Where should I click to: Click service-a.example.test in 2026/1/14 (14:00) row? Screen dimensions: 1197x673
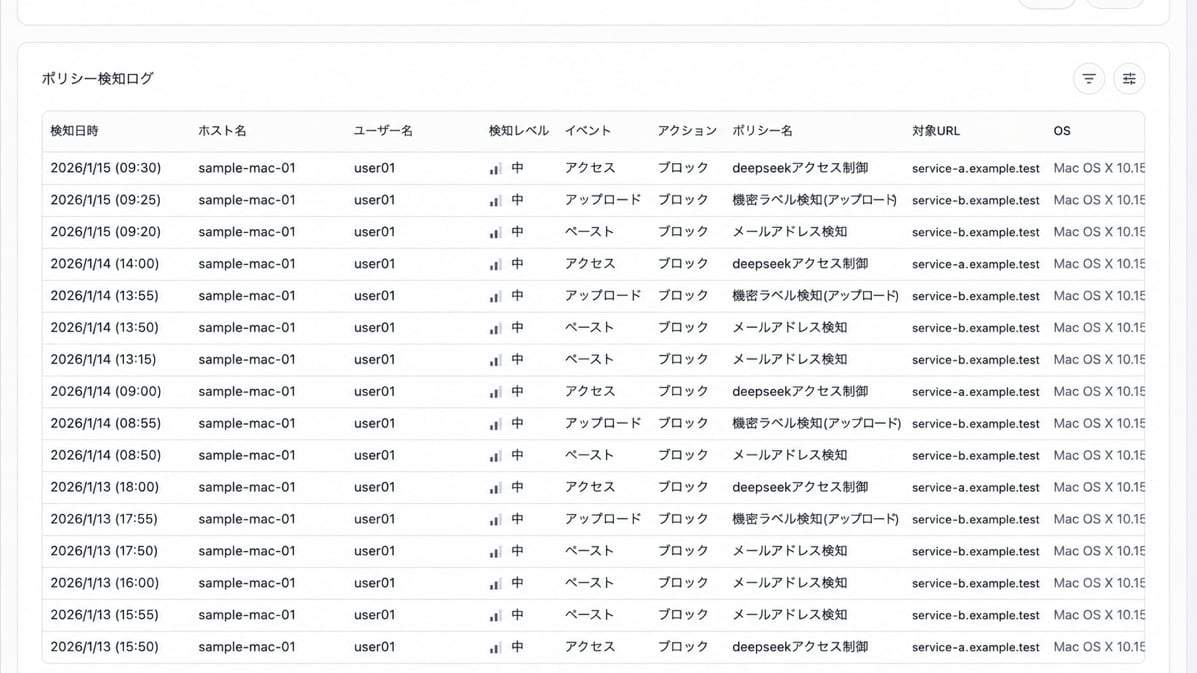point(976,264)
